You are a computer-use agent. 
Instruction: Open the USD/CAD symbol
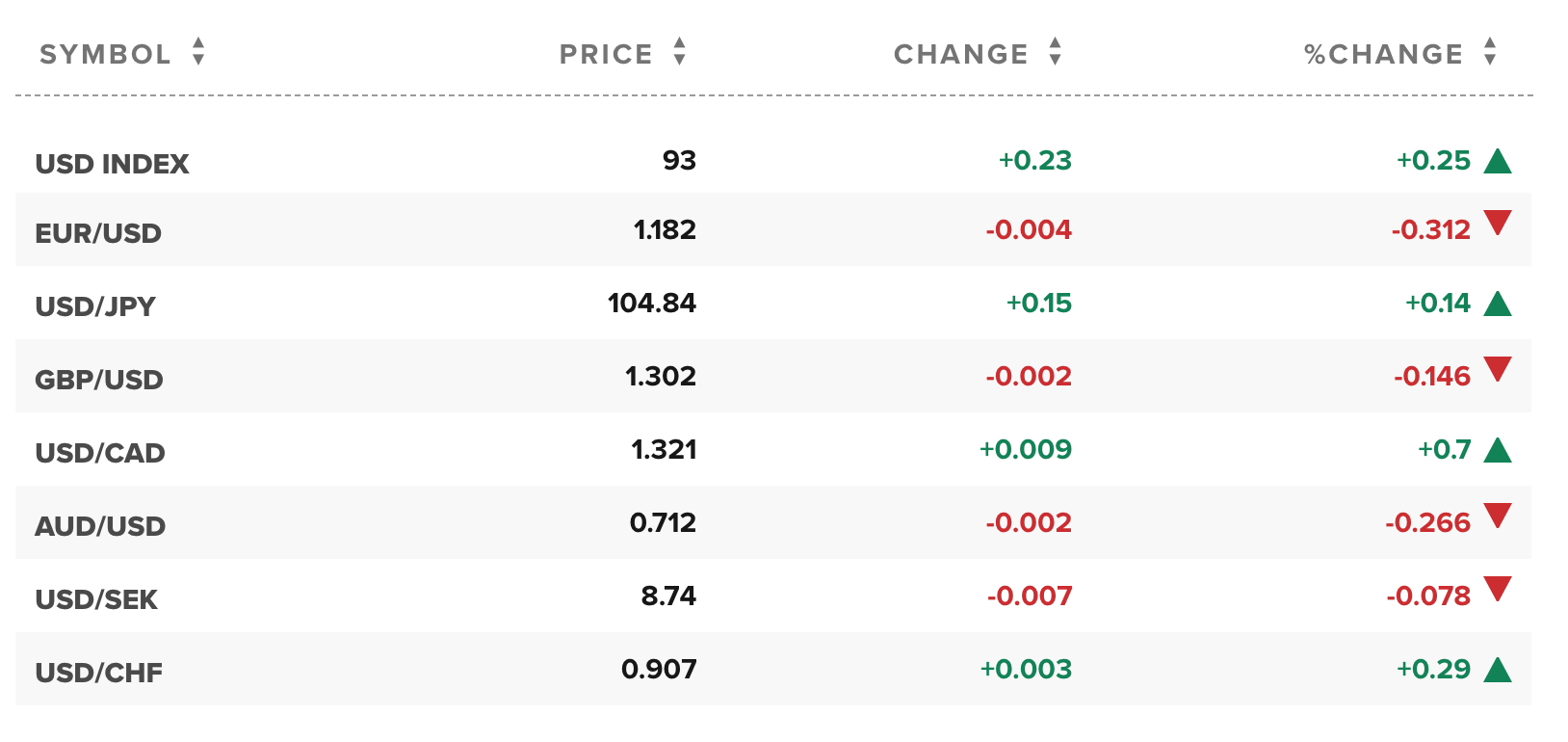click(100, 453)
